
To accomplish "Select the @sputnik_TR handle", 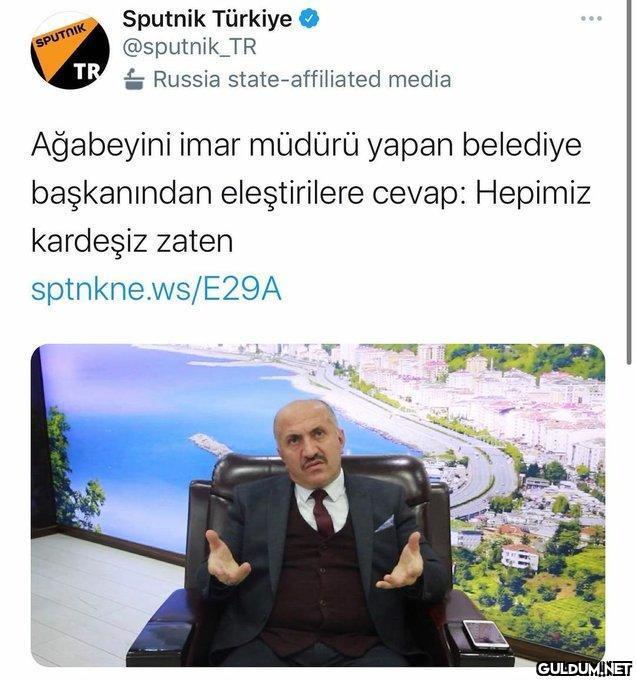I will [x=189, y=47].
